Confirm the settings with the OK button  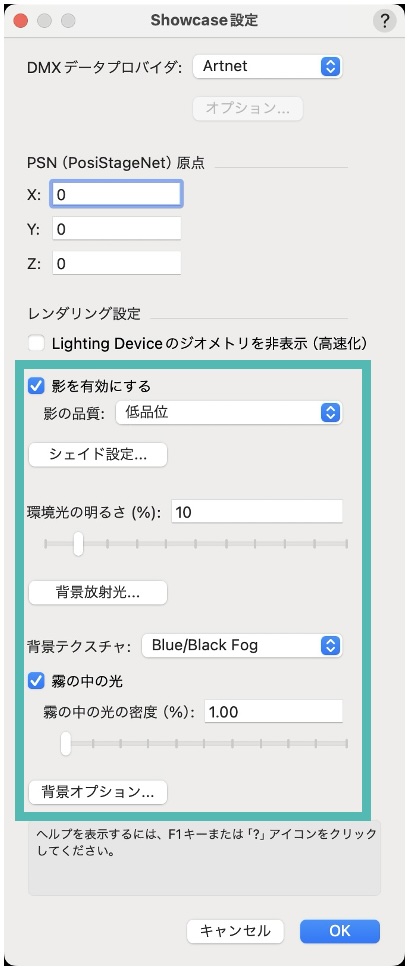[340, 930]
